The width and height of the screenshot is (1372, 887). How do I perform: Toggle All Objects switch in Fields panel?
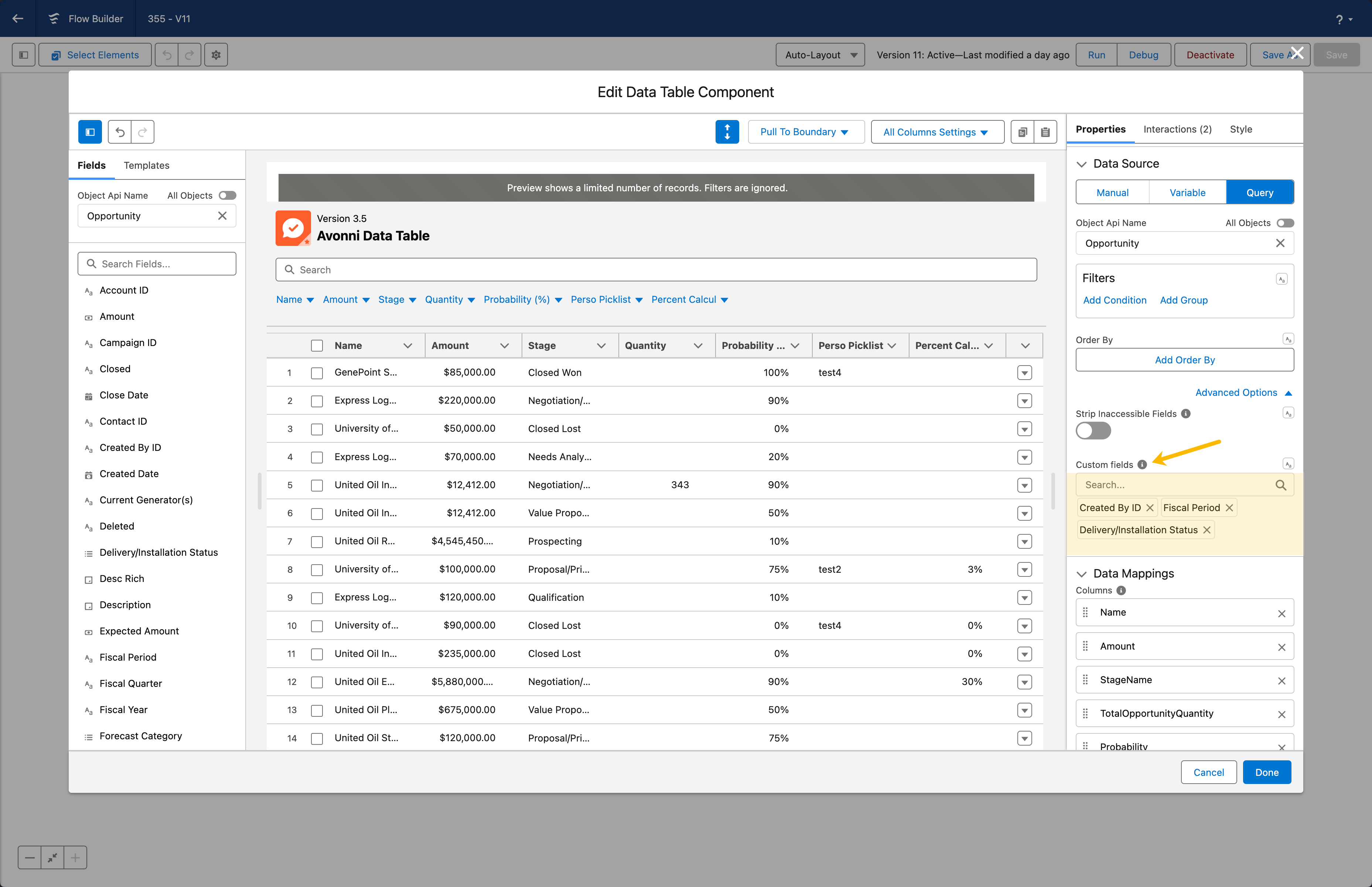click(x=228, y=195)
